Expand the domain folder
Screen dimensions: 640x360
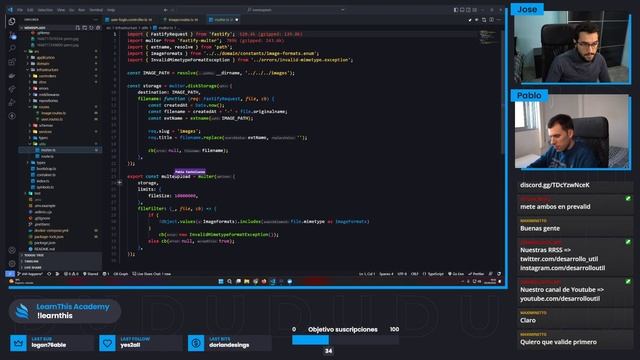[28, 64]
